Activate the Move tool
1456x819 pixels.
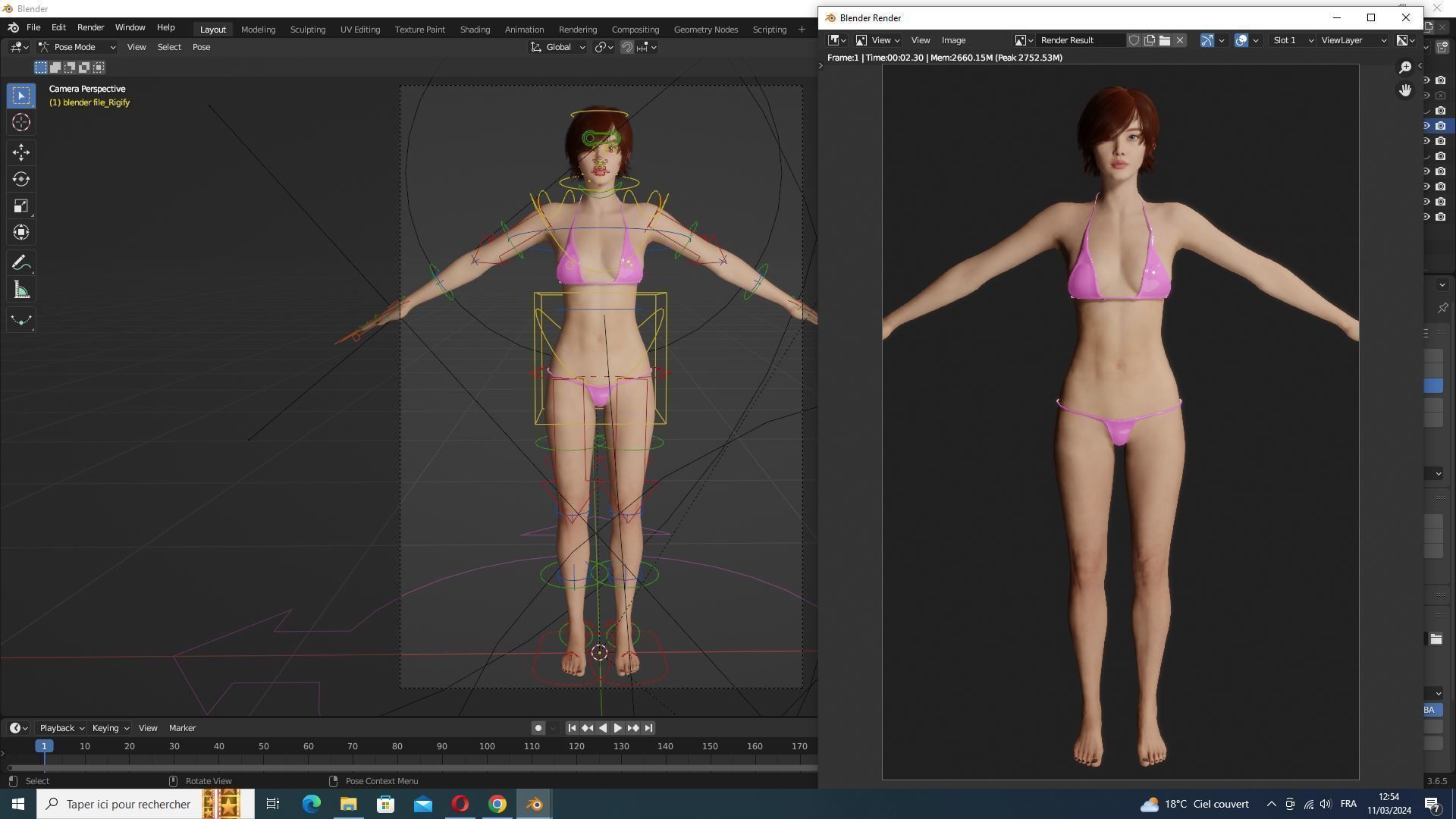tap(20, 152)
